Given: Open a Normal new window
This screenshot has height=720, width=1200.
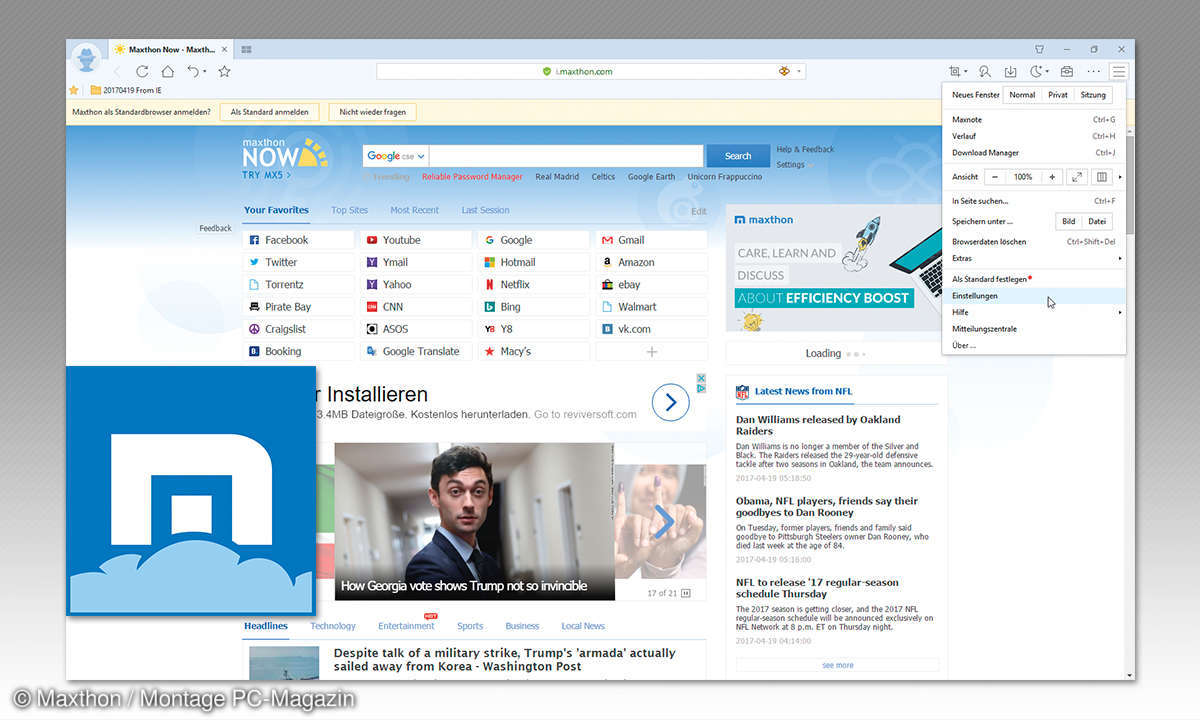Looking at the screenshot, I should (1022, 95).
